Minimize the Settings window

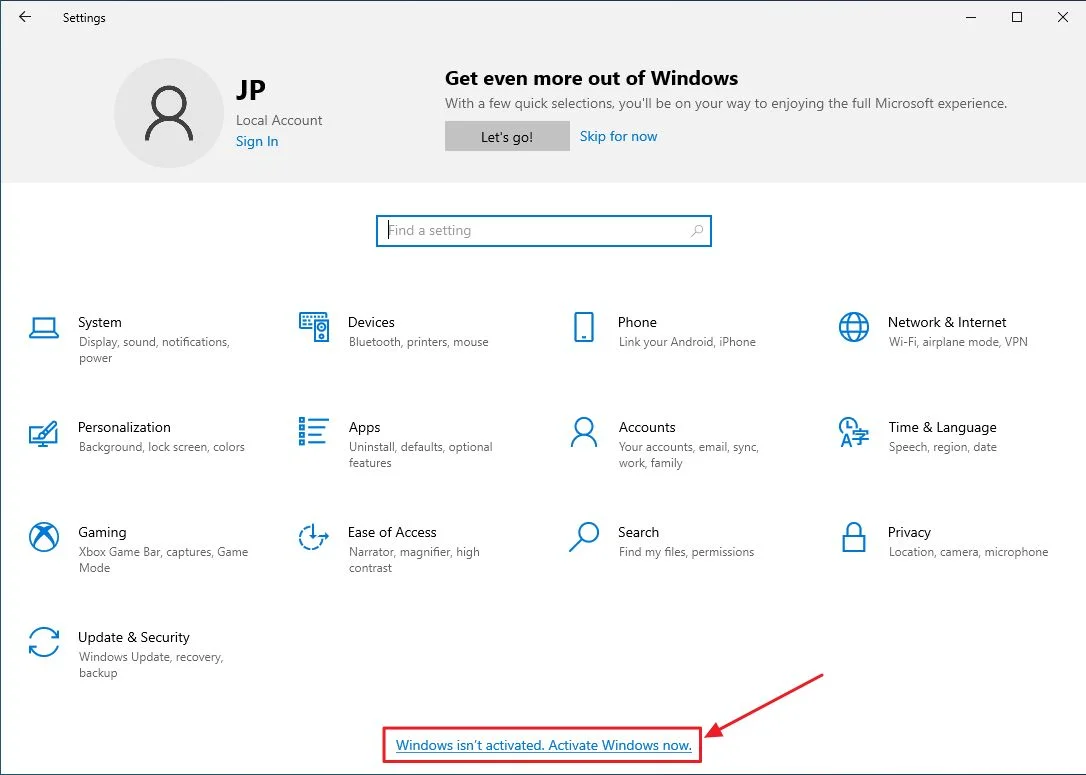[x=971, y=17]
